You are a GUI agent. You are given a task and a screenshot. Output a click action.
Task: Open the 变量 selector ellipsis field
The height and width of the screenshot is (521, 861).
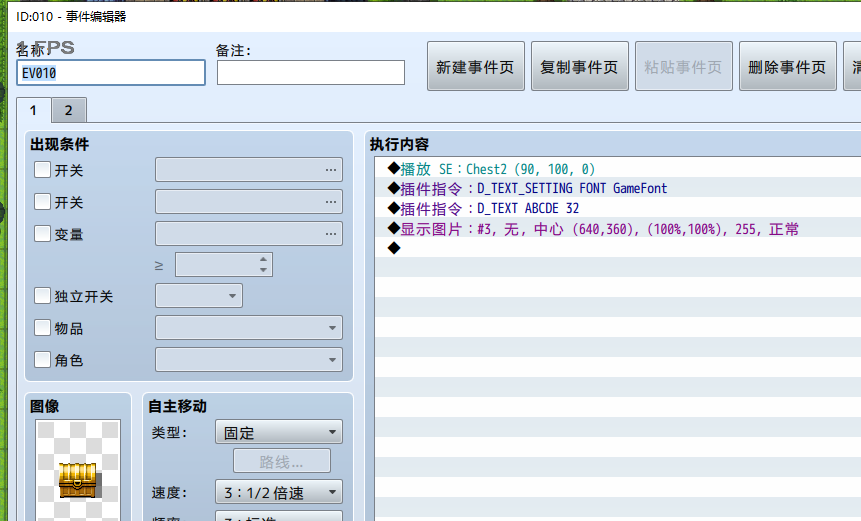[x=249, y=233]
